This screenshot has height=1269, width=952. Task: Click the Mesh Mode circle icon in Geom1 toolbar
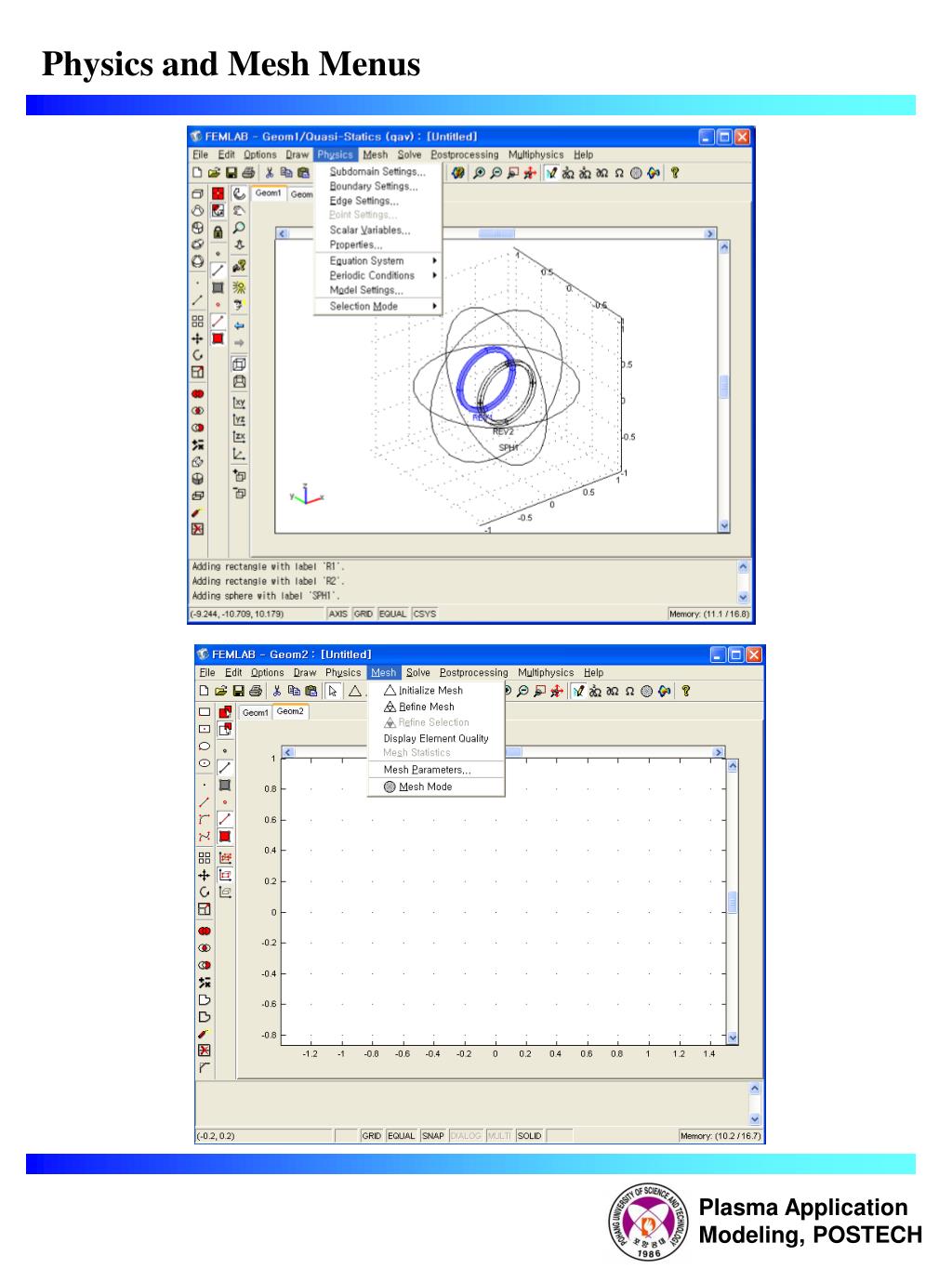(636, 172)
